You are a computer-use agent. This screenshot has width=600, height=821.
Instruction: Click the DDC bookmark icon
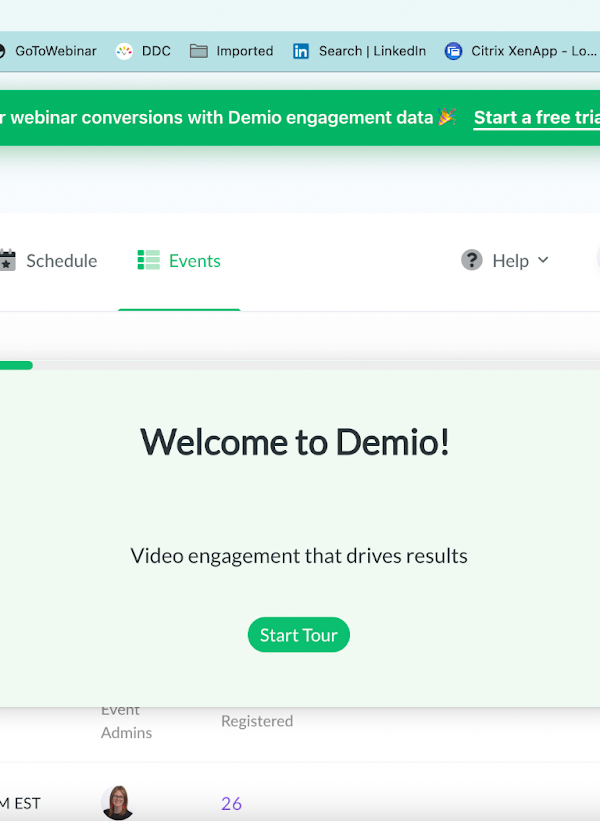pos(124,51)
